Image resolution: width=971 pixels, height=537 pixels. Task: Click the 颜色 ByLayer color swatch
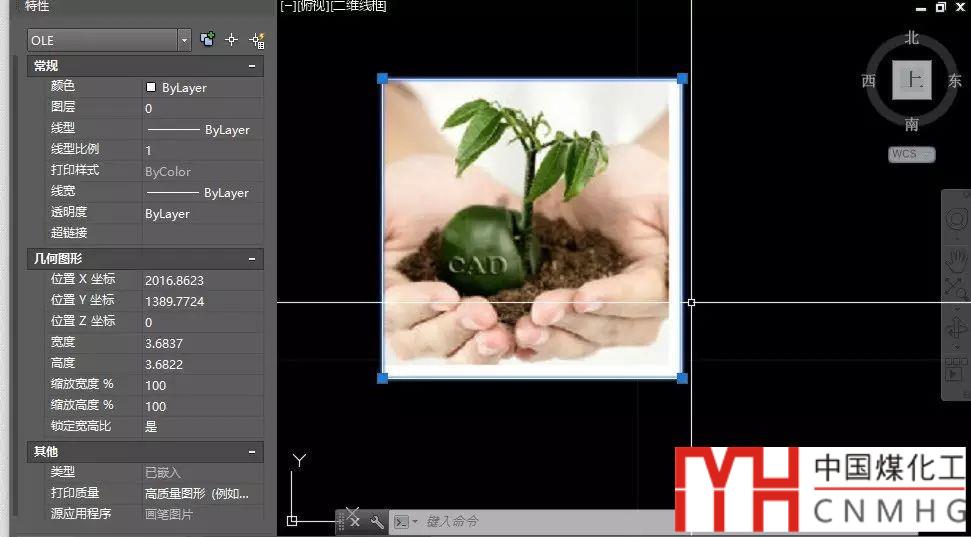(x=151, y=88)
